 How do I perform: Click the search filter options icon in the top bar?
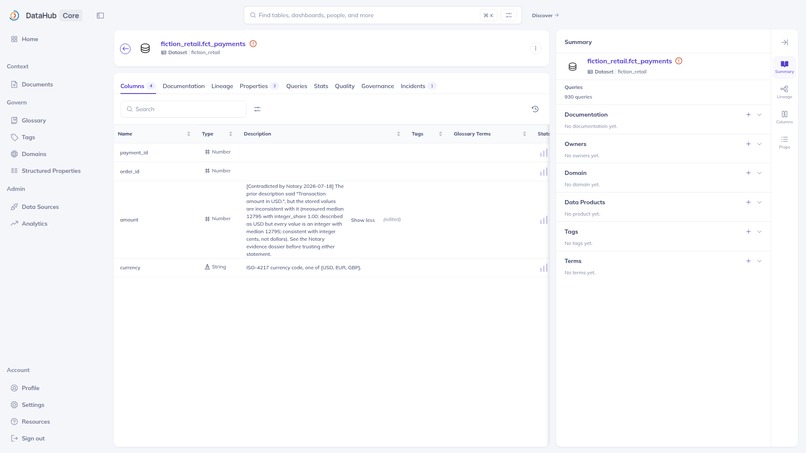508,15
